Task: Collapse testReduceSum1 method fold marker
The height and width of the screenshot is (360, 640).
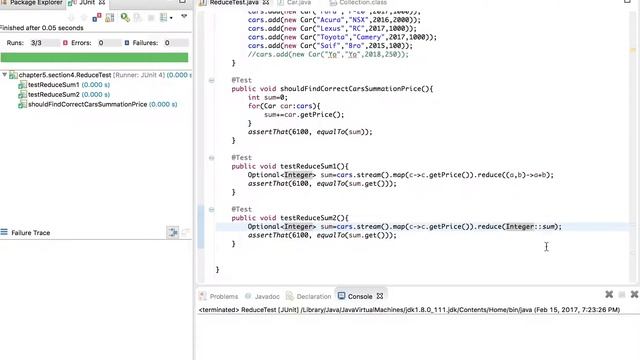Action: [211, 158]
